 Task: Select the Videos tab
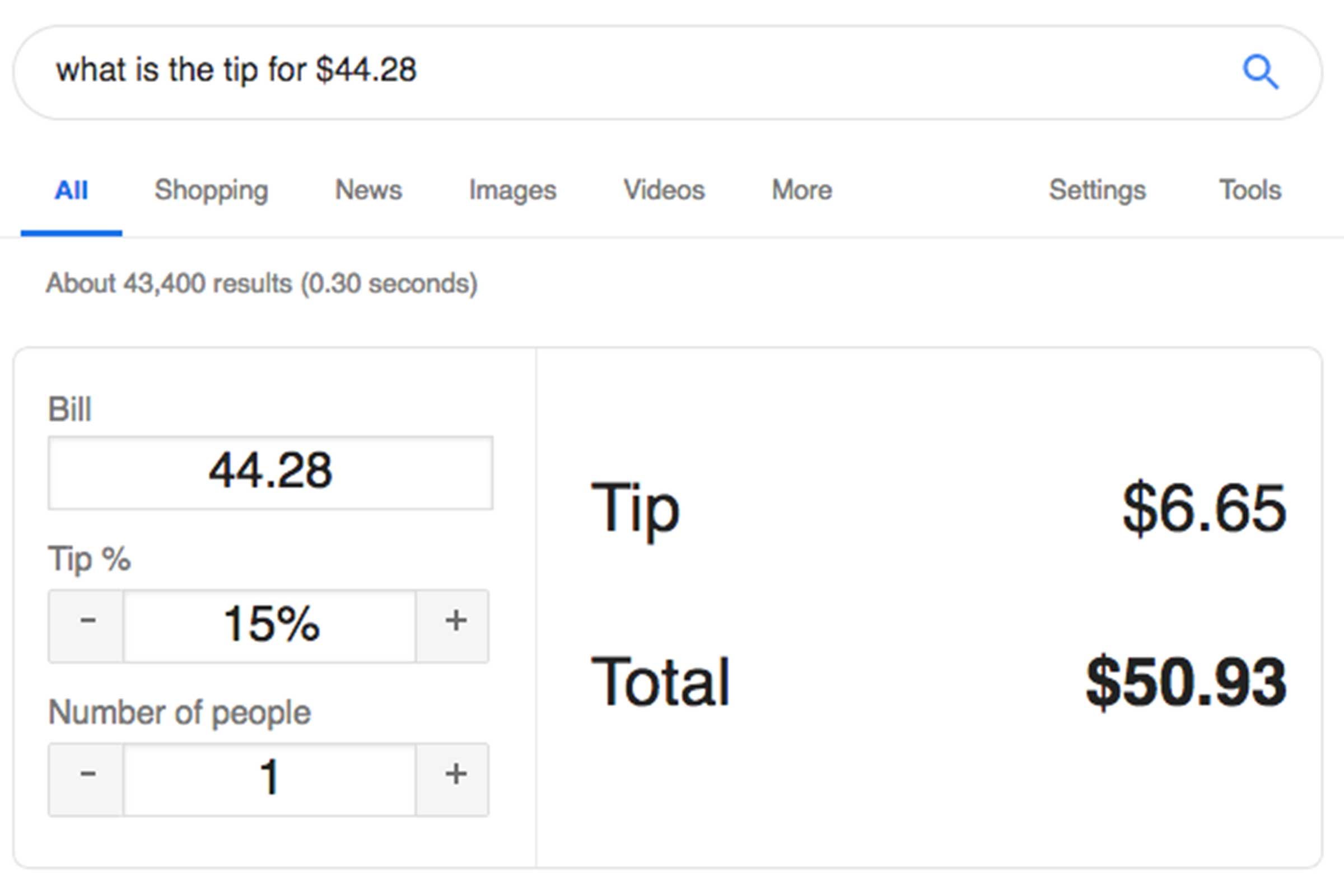(664, 190)
